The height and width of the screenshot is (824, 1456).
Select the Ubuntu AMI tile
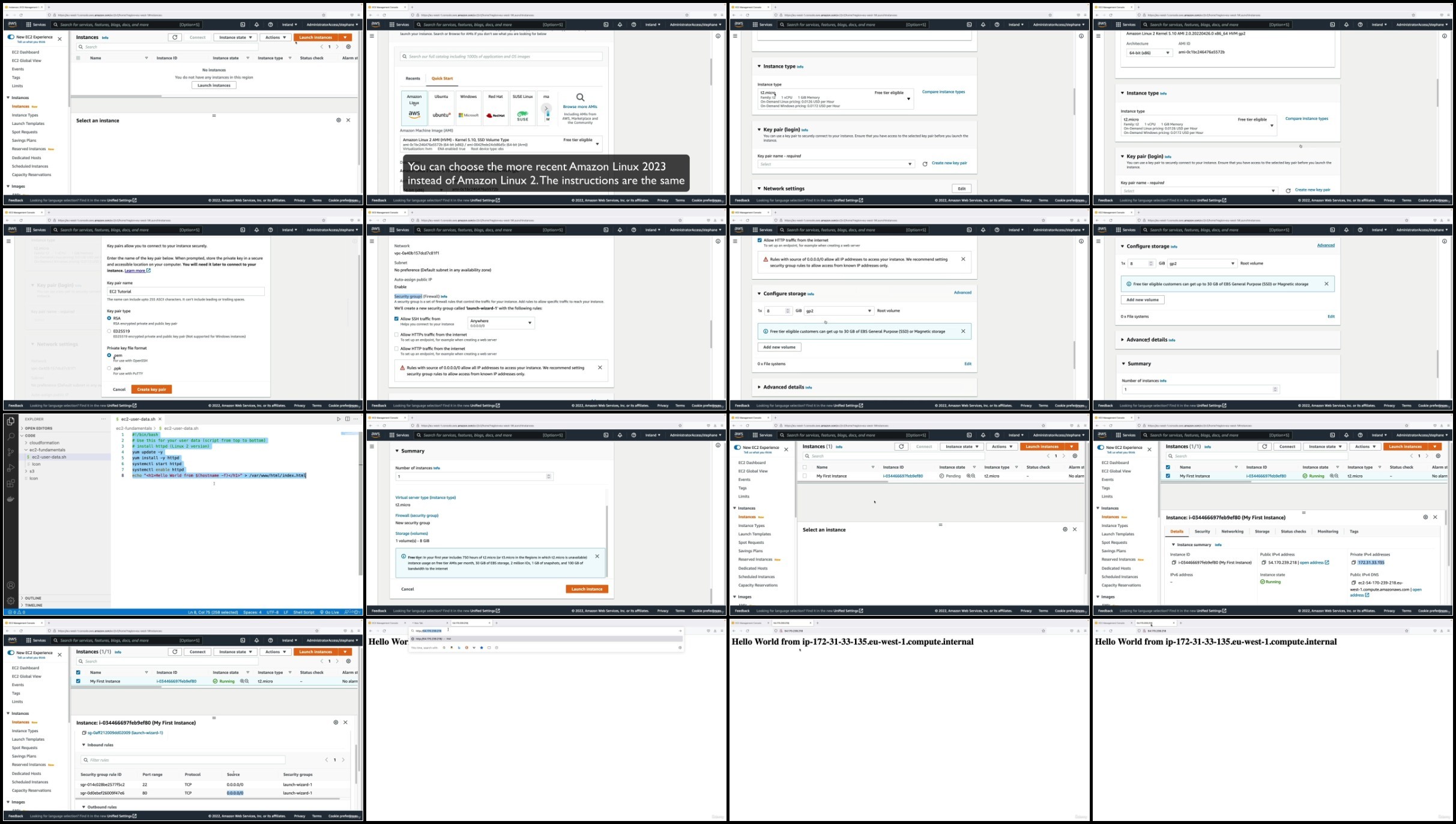[441, 108]
